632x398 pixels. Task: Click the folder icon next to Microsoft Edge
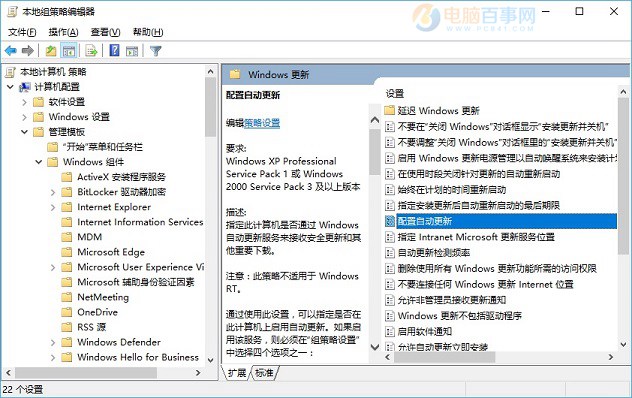[x=67, y=252]
